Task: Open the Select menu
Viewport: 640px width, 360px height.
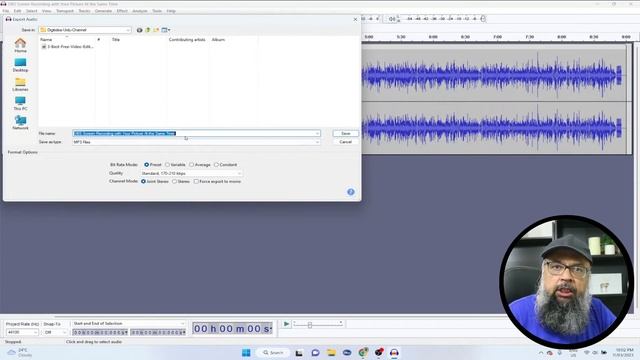Action: [31, 11]
